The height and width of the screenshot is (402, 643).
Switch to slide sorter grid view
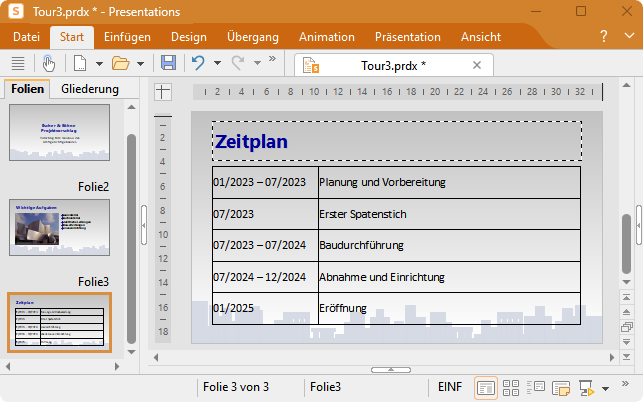click(x=511, y=387)
